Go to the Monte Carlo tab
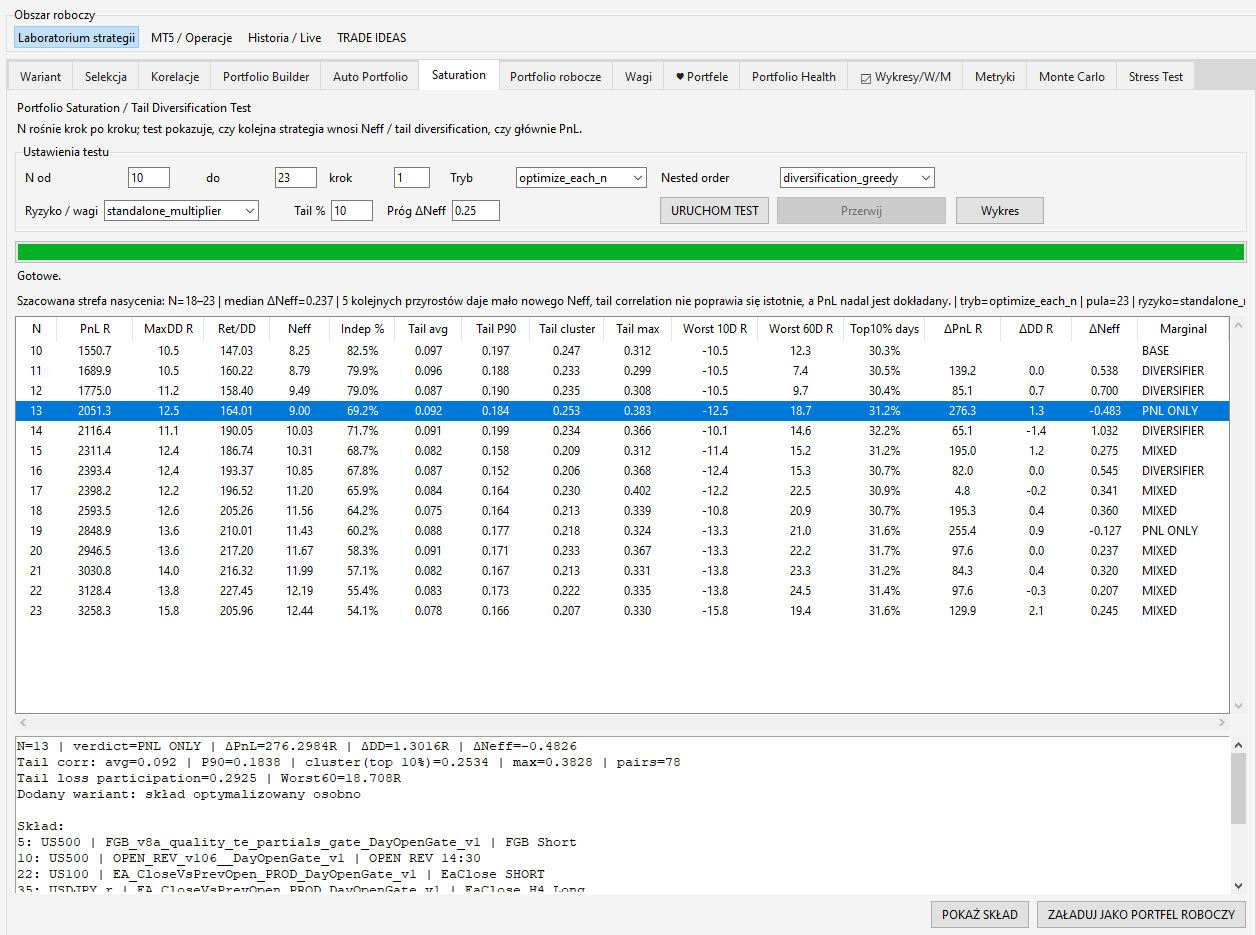This screenshot has height=935, width=1256. pyautogui.click(x=1072, y=77)
